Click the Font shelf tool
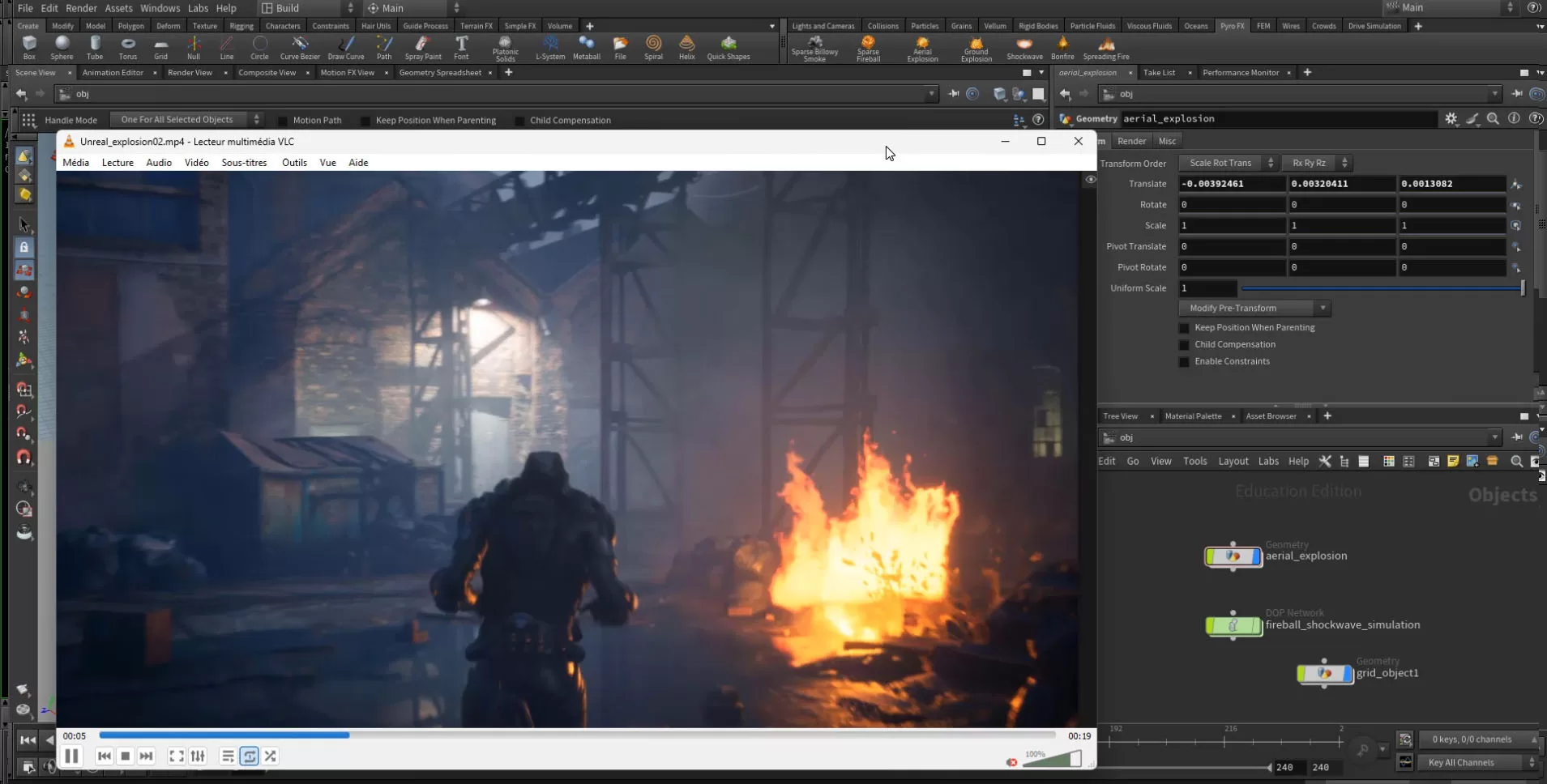The height and width of the screenshot is (784, 1547). point(461,47)
